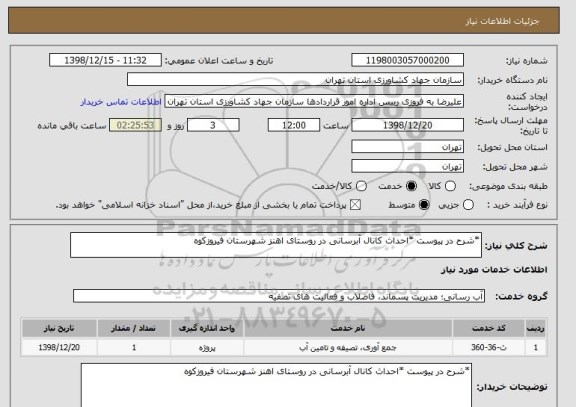576x407 pixels.
Task: Click the استان محل تحویل field
Action: 407,147
